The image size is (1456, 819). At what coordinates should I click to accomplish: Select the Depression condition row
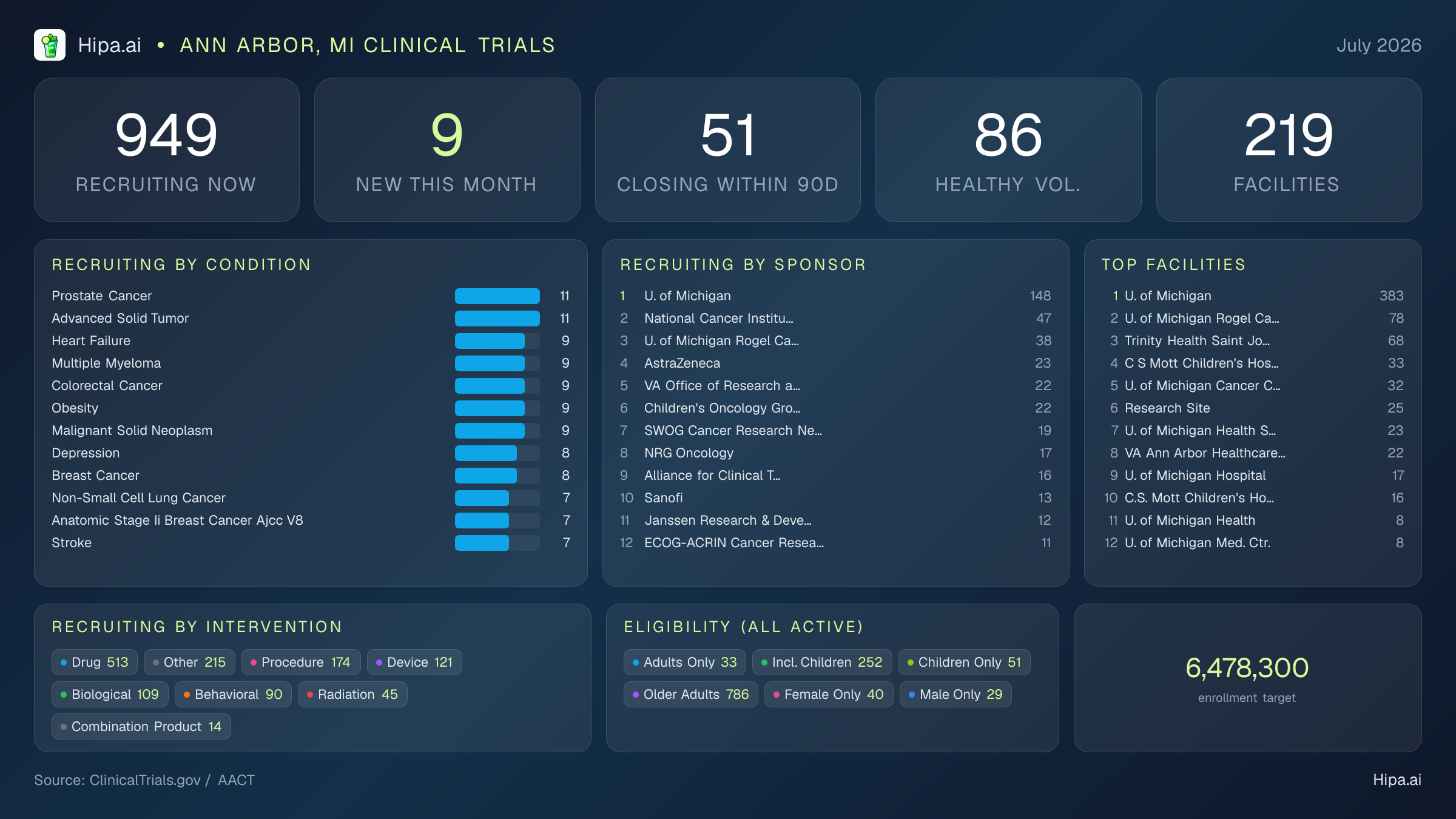pyautogui.click(x=311, y=453)
